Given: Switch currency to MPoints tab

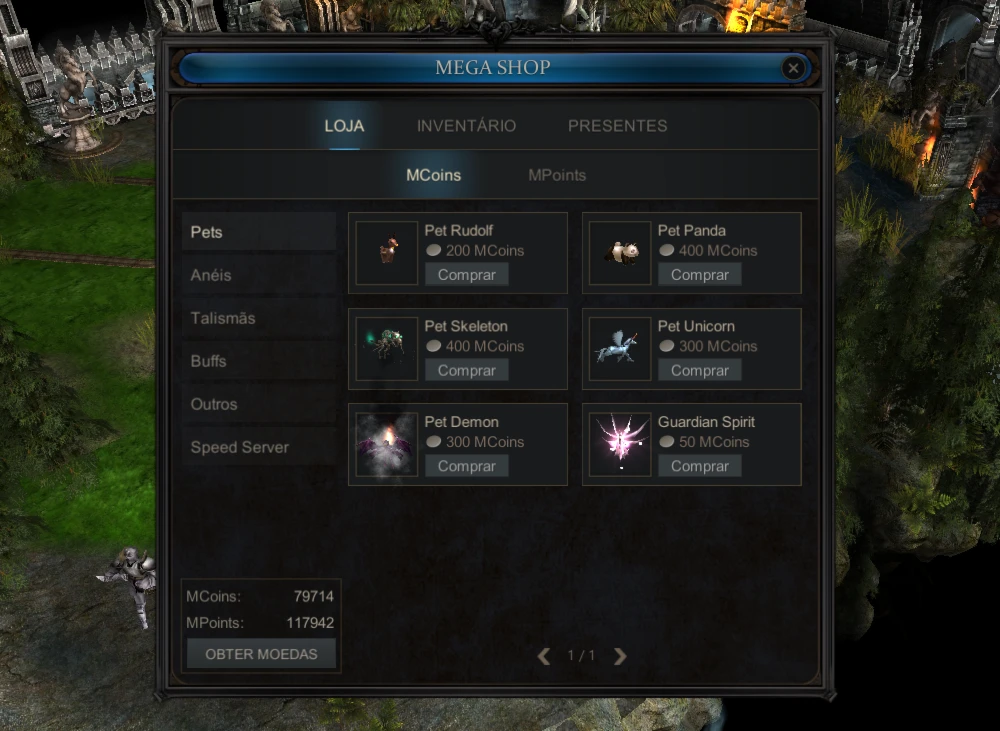Looking at the screenshot, I should click(557, 175).
